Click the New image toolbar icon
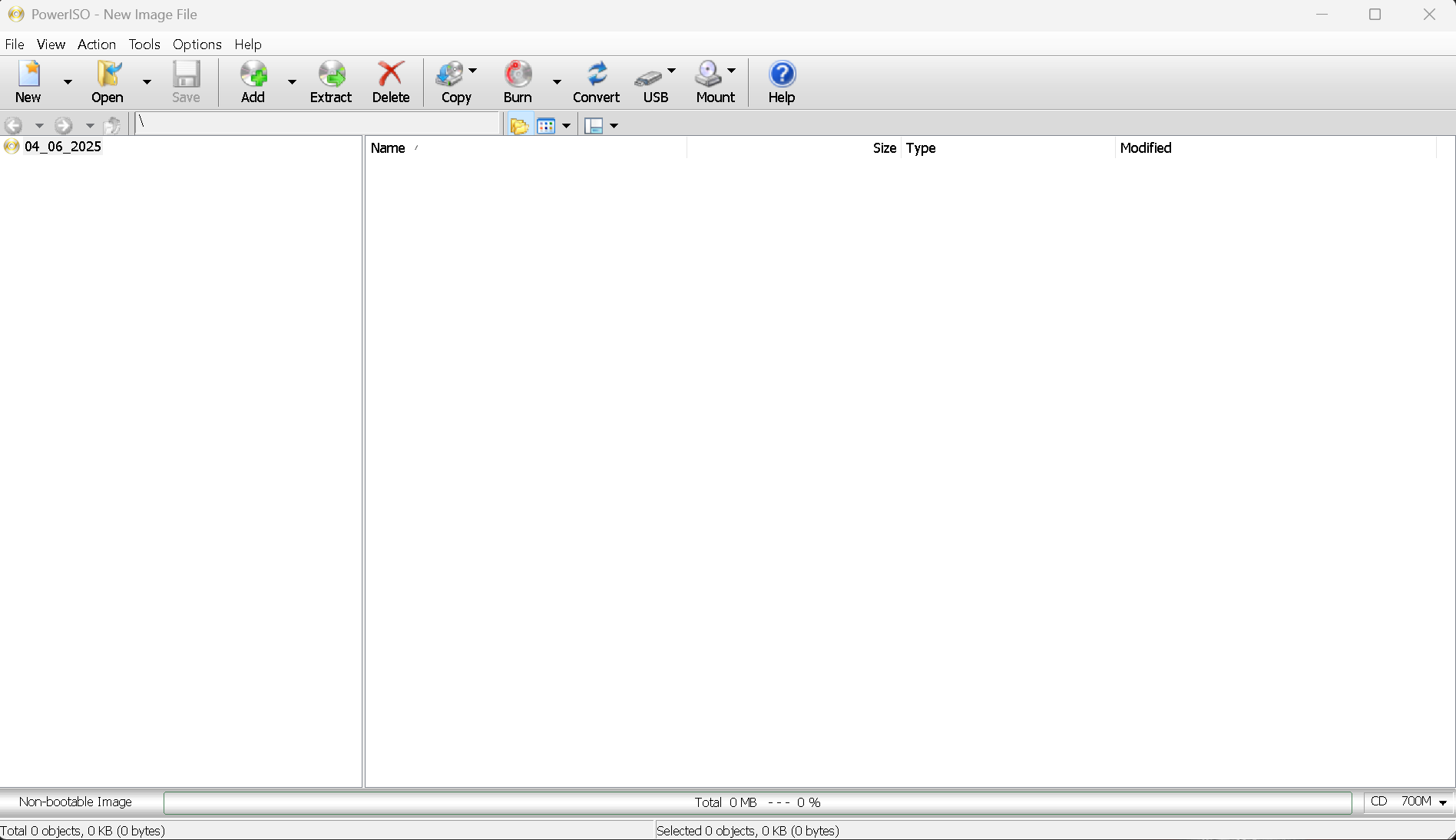Screen dimensions: 1456x840 (28, 74)
